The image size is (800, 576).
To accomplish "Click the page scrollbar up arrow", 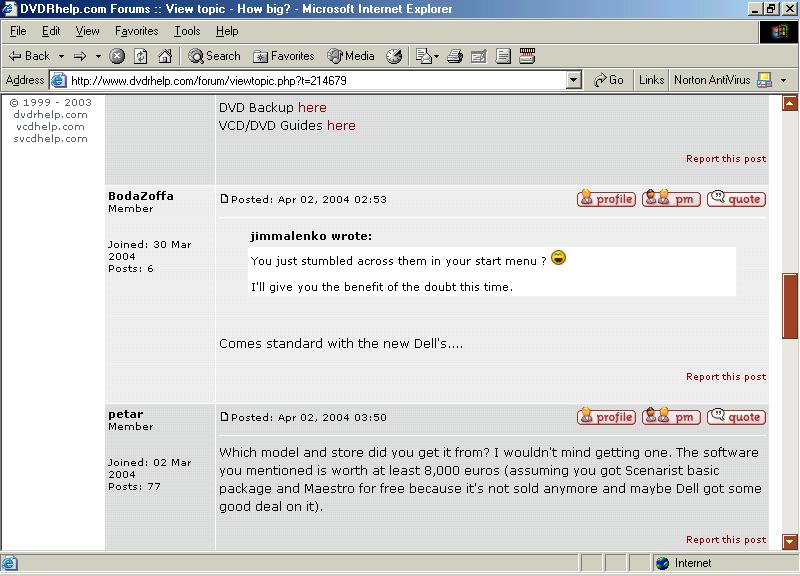I will (790, 104).
